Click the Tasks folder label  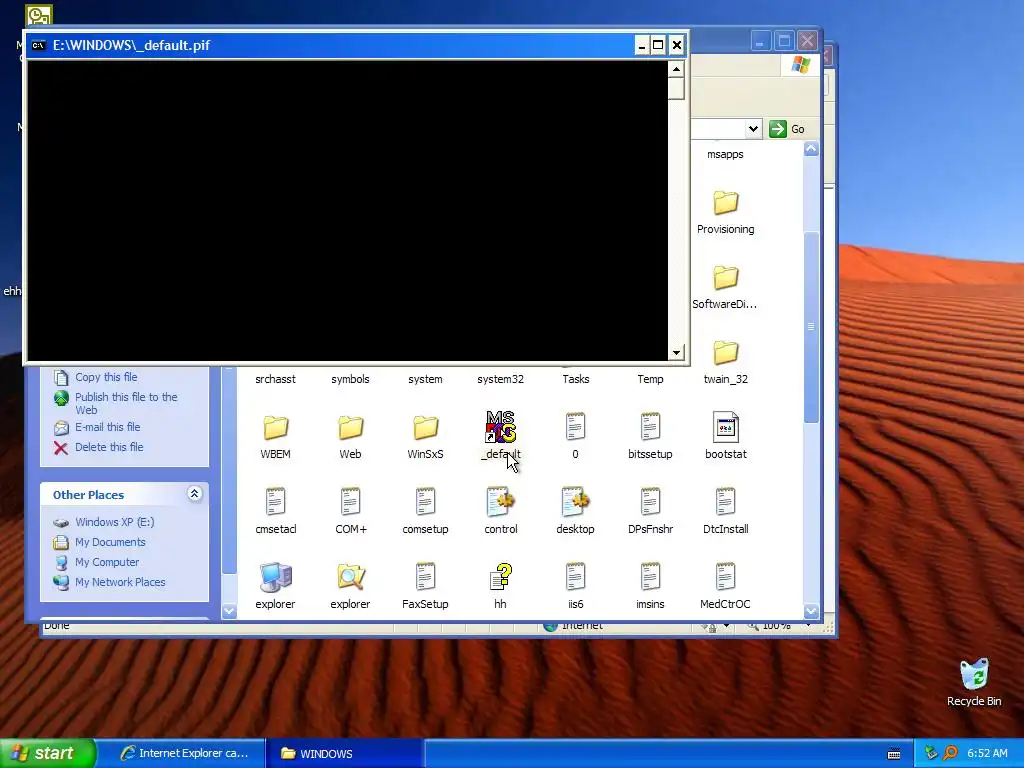coord(575,379)
